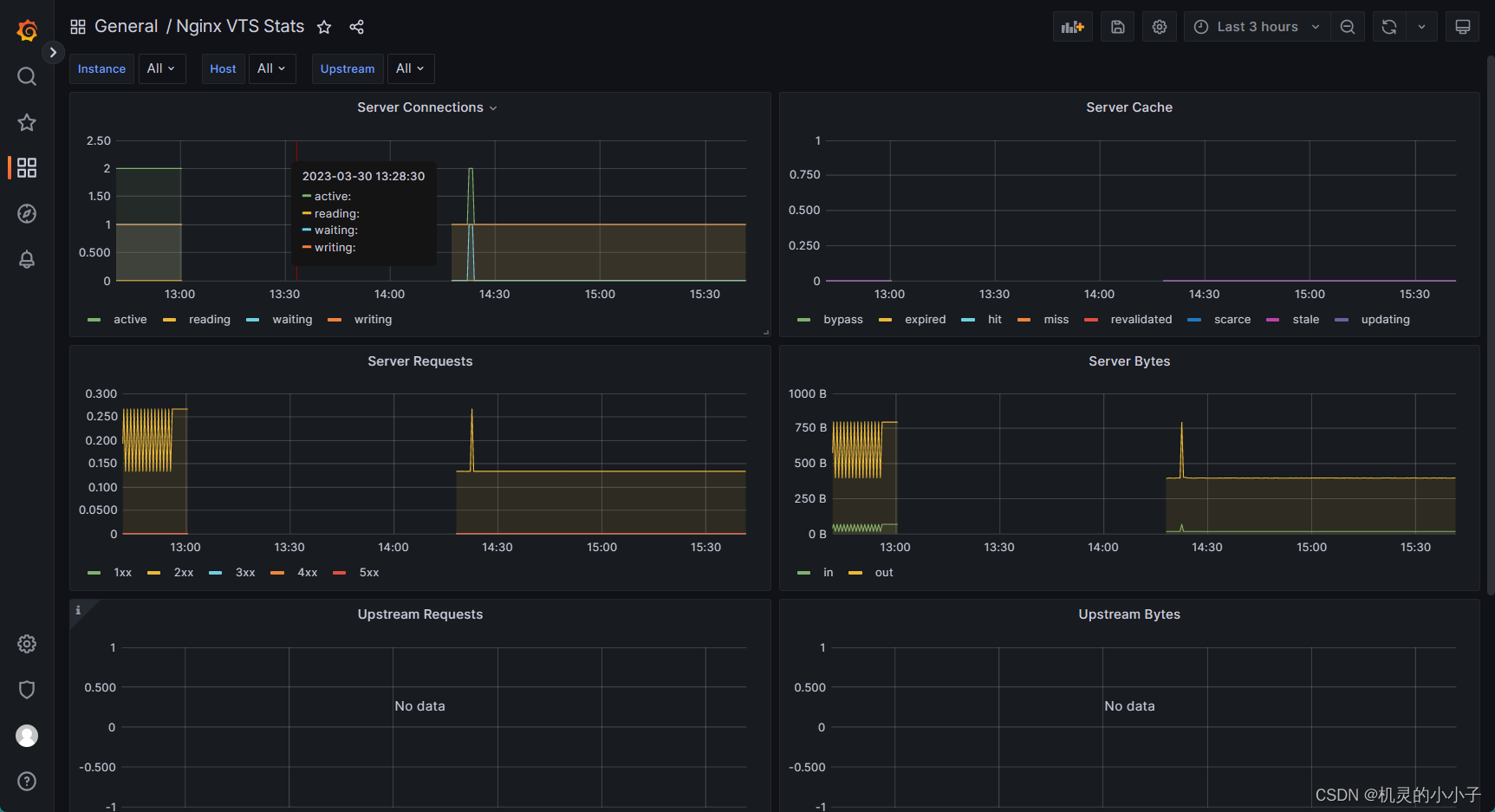1495x812 pixels.
Task: Expand the collapsed side navigation arrow
Action: tap(53, 52)
